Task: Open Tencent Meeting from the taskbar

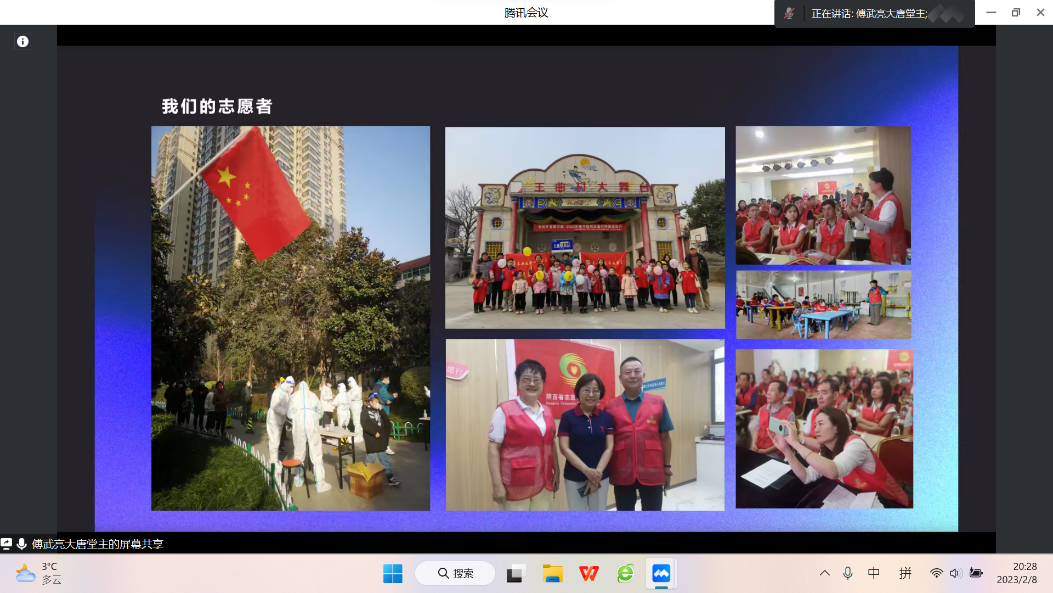Action: tap(661, 573)
